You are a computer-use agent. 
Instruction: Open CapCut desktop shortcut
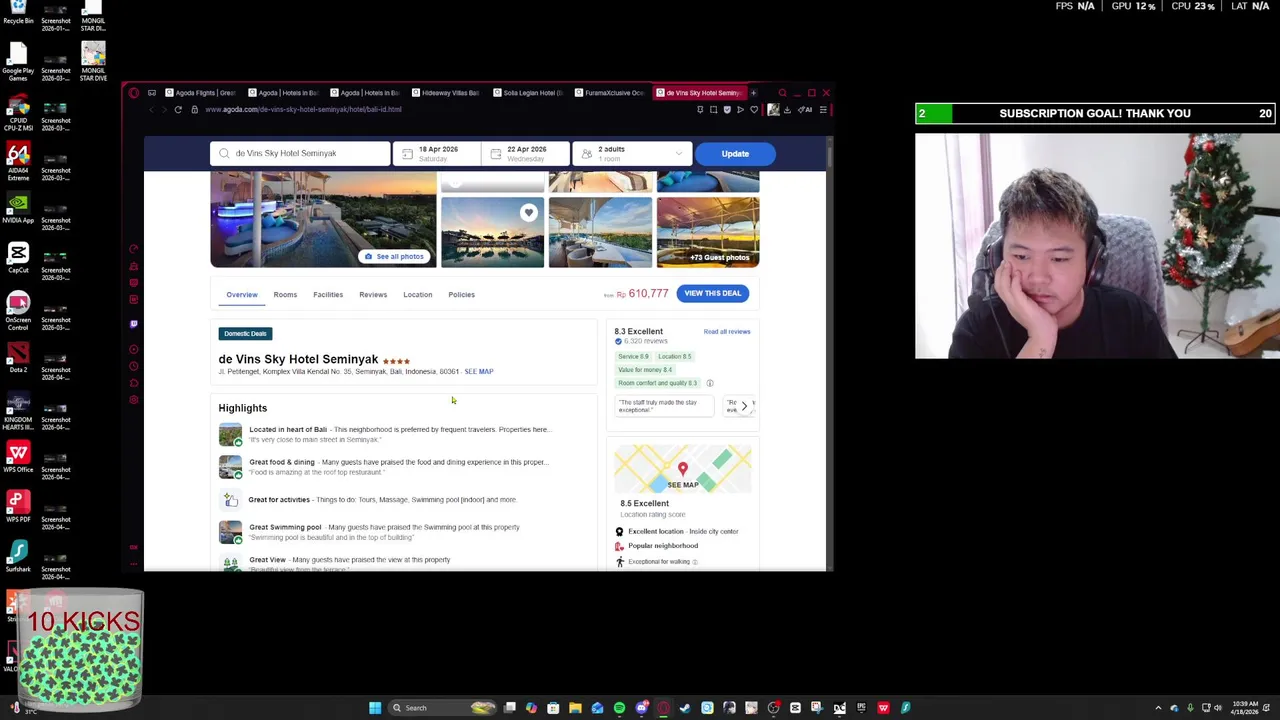(x=18, y=257)
